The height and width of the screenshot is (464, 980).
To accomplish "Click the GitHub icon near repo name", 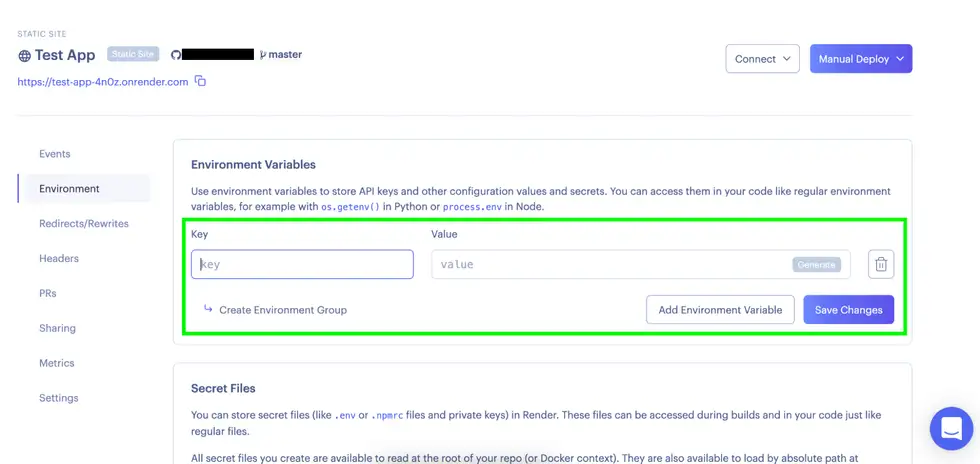I will click(176, 54).
